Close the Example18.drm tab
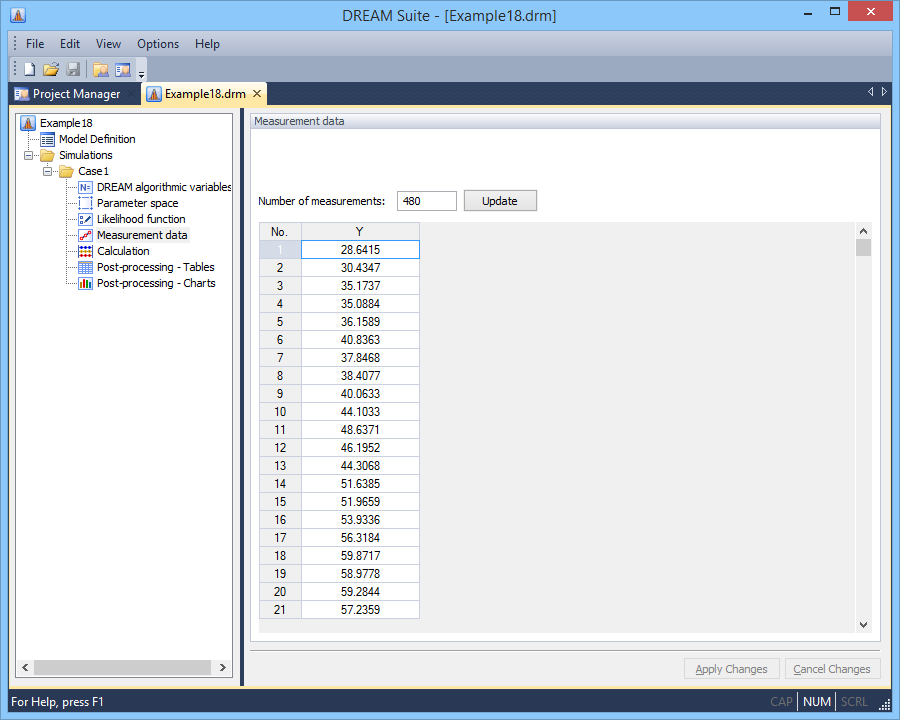900x720 pixels. pos(257,94)
